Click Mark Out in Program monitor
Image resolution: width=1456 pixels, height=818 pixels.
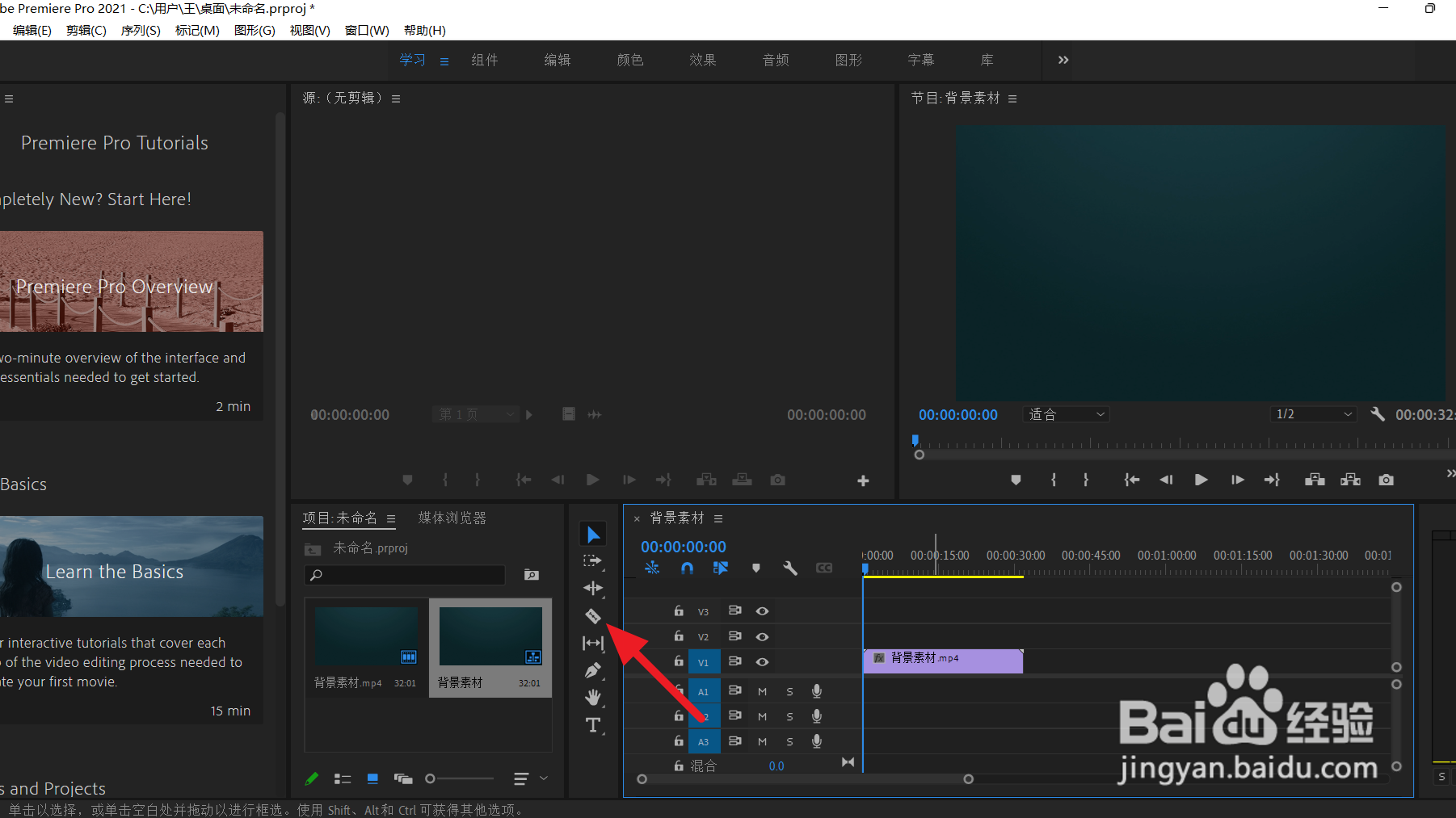click(1086, 480)
